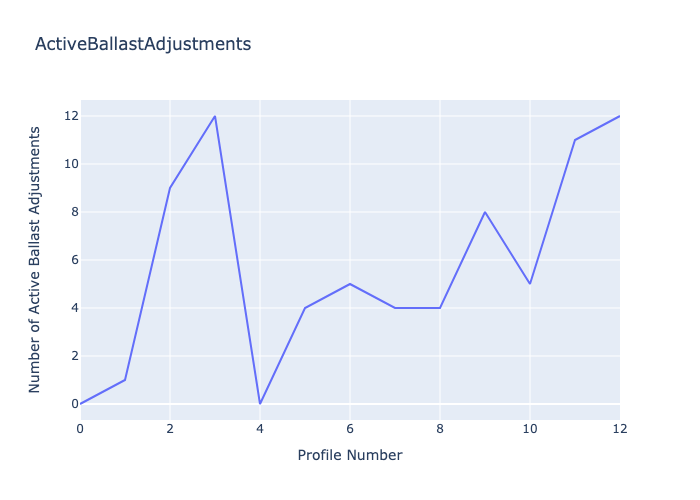The height and width of the screenshot is (500, 700).
Task: Click the ActiveBallastAdjustments chart title
Action: point(143,44)
